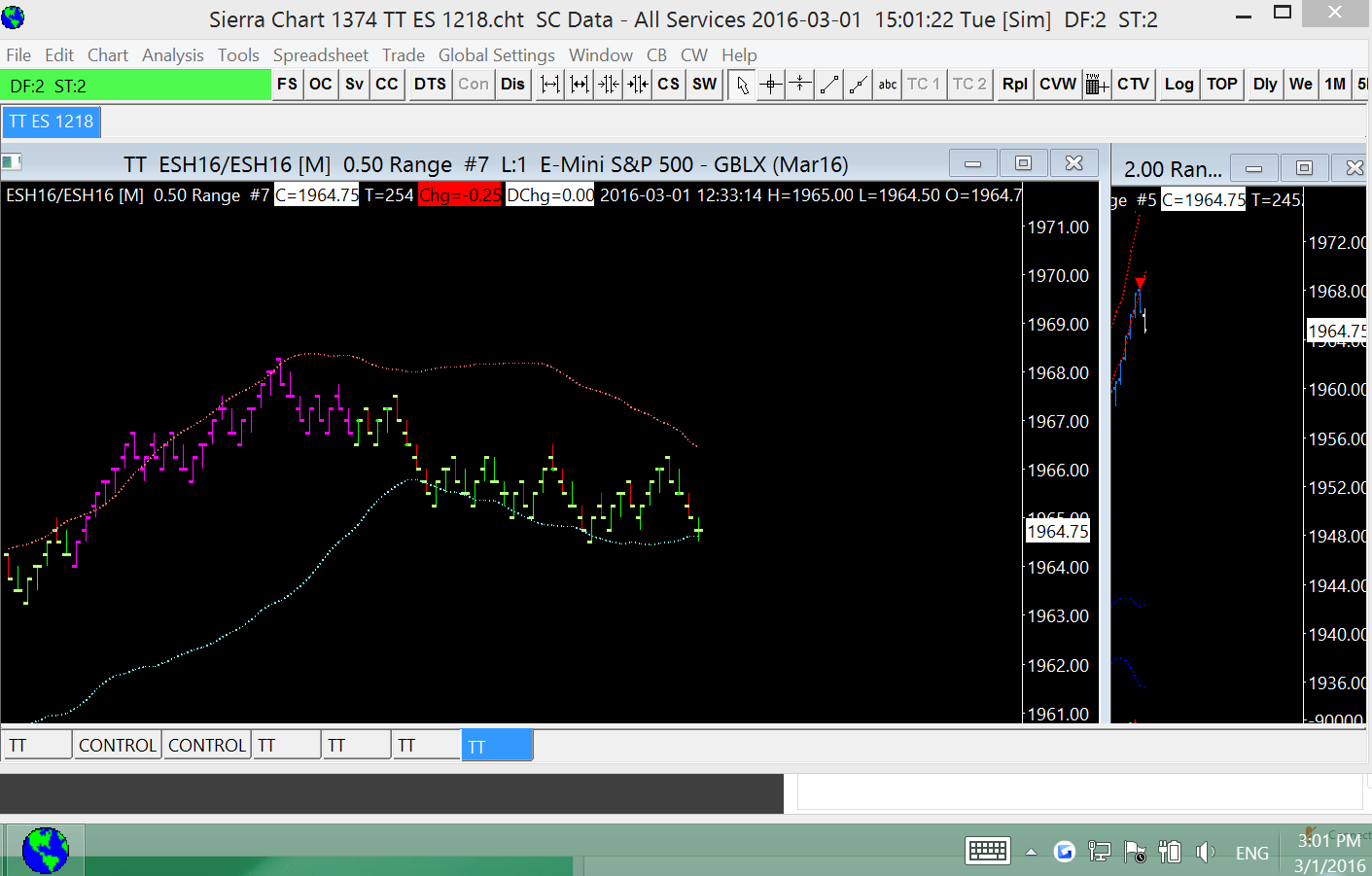The image size is (1372, 876).
Task: Click the SW toolbar button
Action: pos(705,85)
